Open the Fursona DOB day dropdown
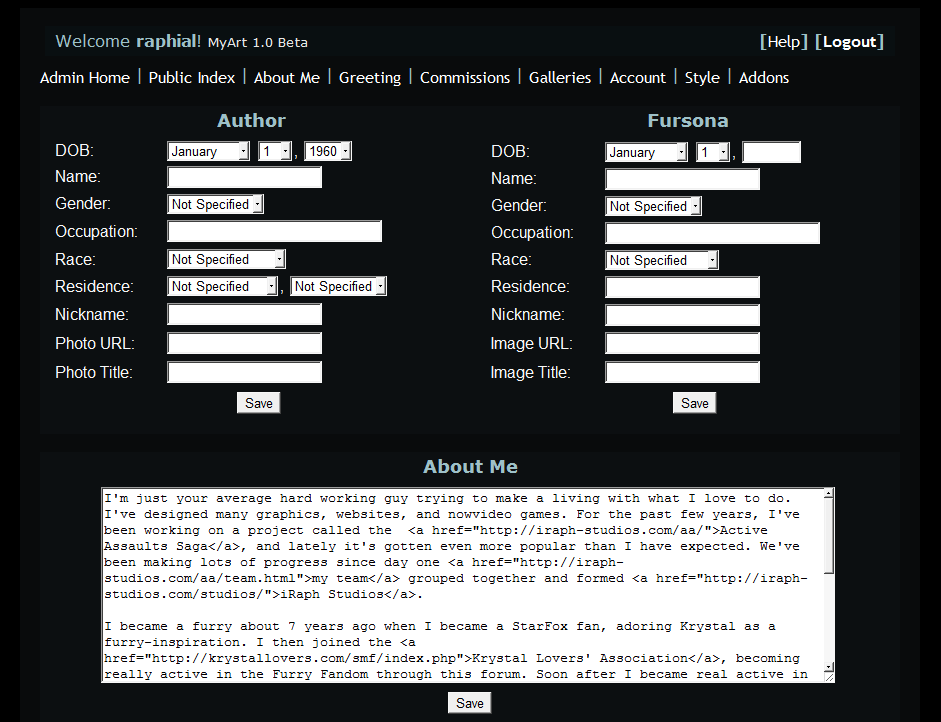 (x=714, y=152)
